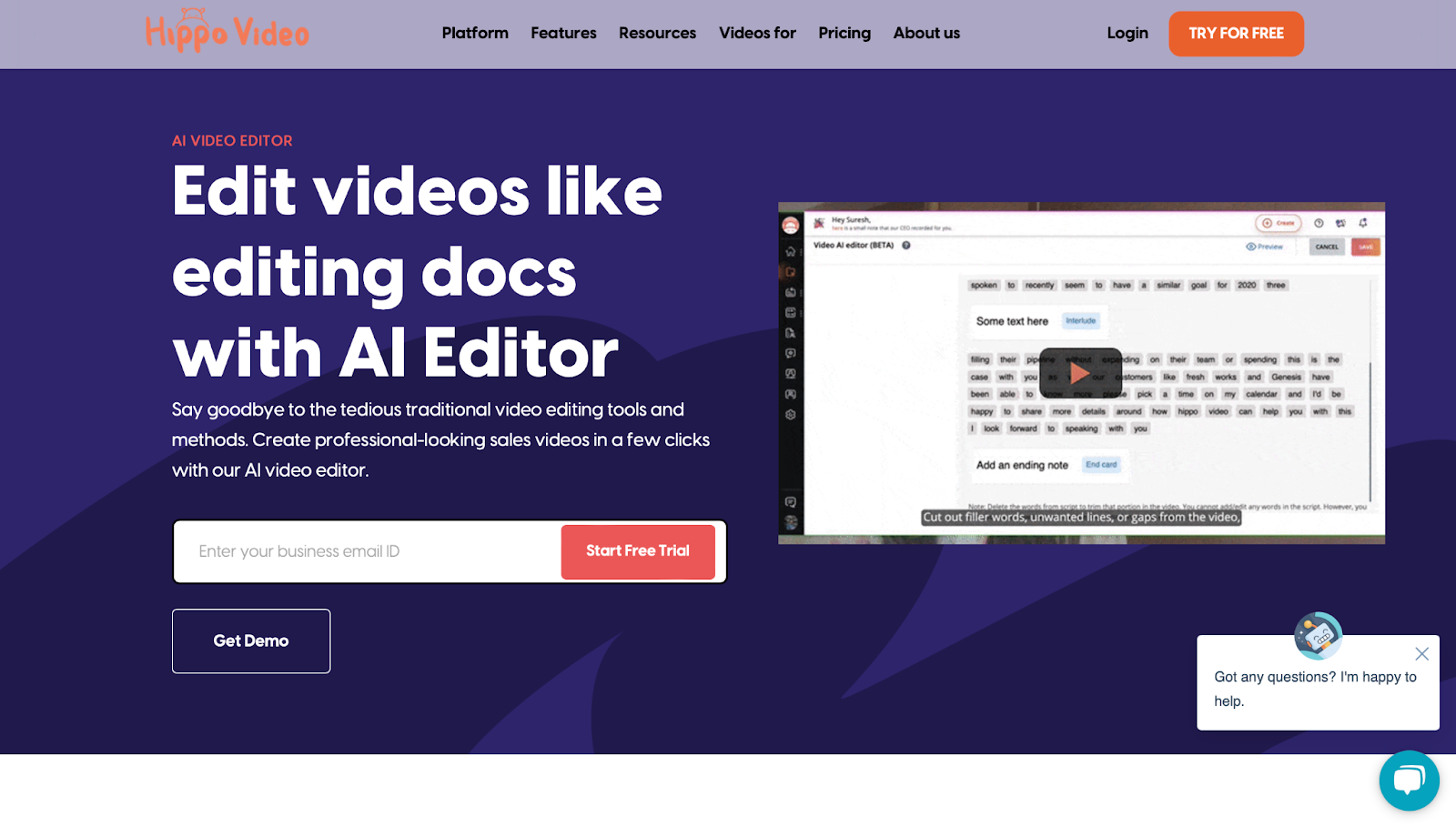1456x827 pixels.
Task: Click the notification bell icon in video
Action: (x=1362, y=223)
